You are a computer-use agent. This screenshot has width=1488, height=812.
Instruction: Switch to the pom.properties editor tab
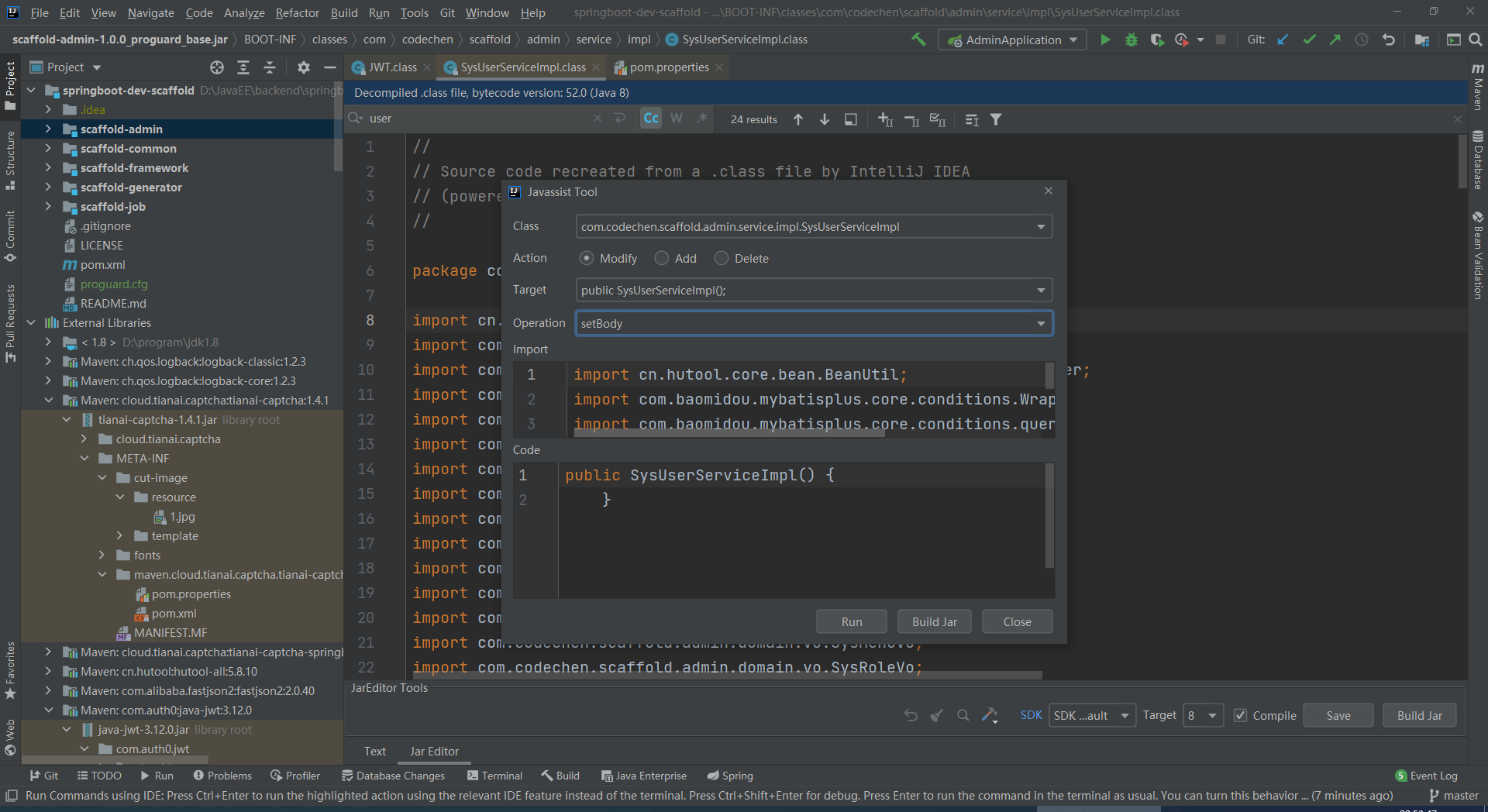pyautogui.click(x=669, y=67)
